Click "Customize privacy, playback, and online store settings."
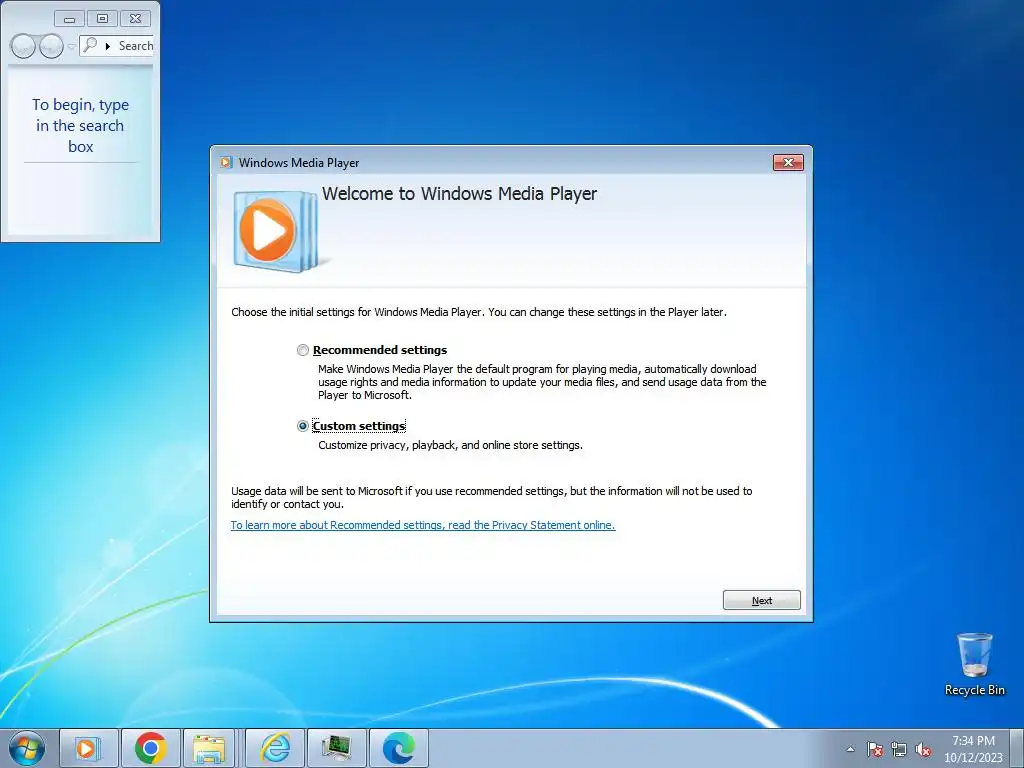1024x768 pixels. click(451, 445)
